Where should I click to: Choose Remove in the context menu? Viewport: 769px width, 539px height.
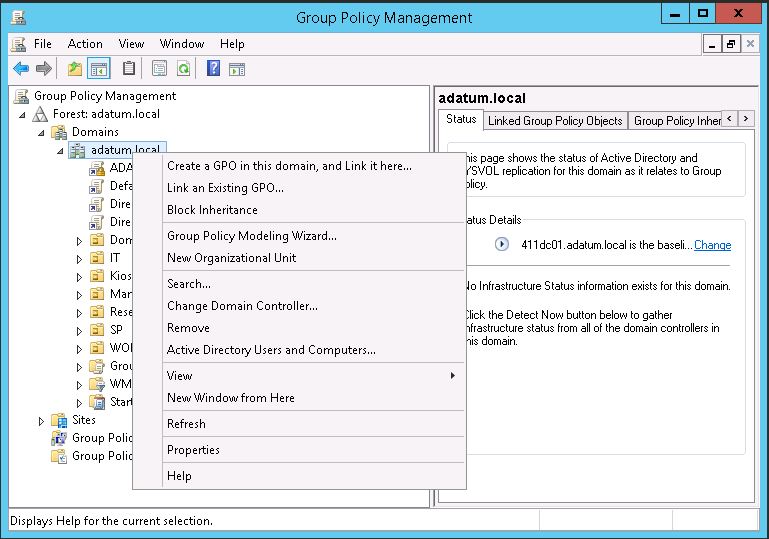click(314, 328)
